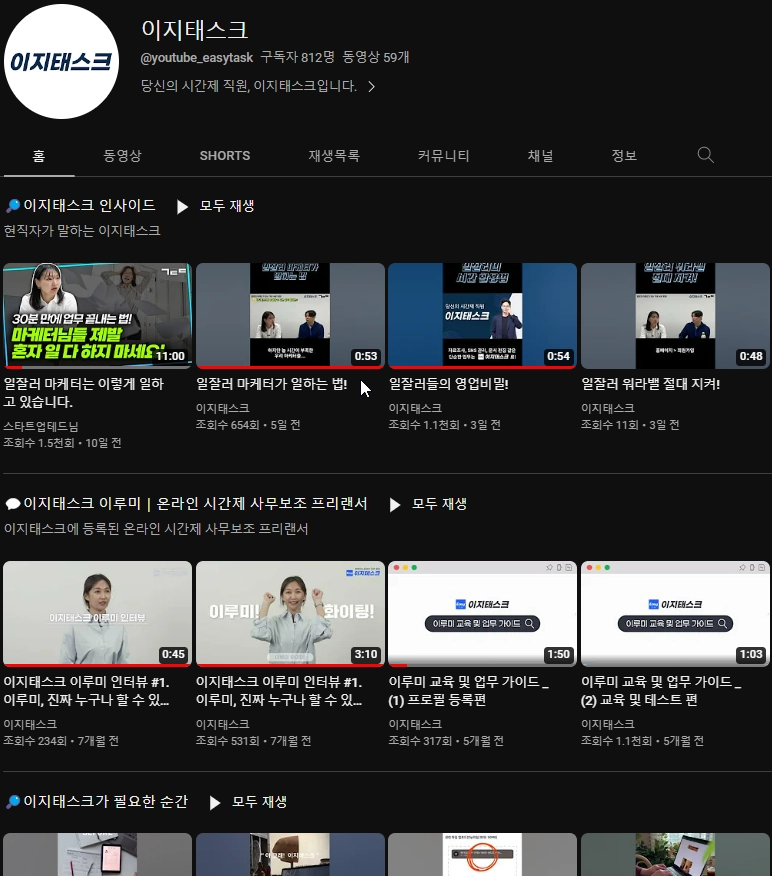Click the 조회수 11회 • 3일 전 text

click(630, 425)
